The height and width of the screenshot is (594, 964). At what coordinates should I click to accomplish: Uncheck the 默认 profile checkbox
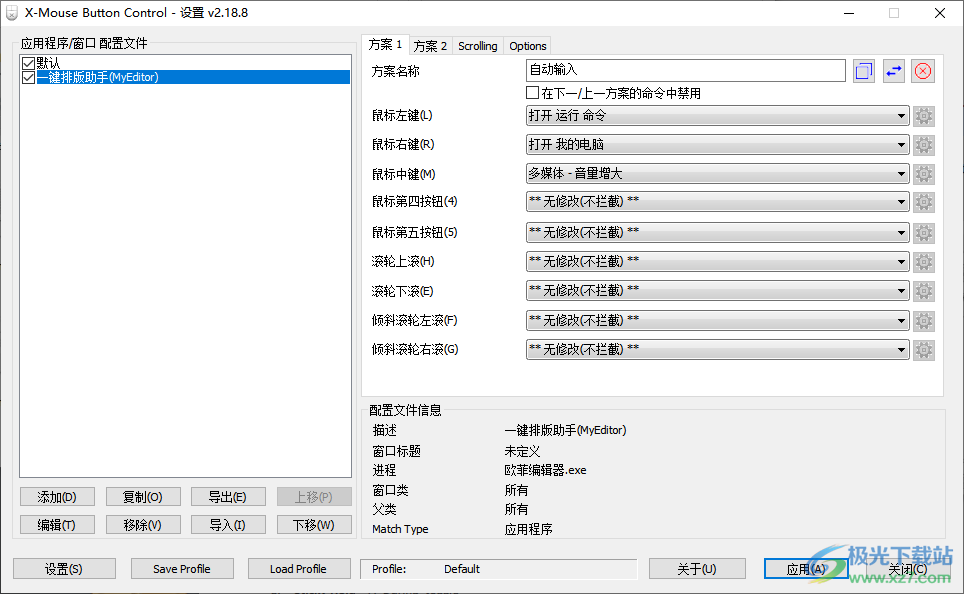(x=28, y=61)
